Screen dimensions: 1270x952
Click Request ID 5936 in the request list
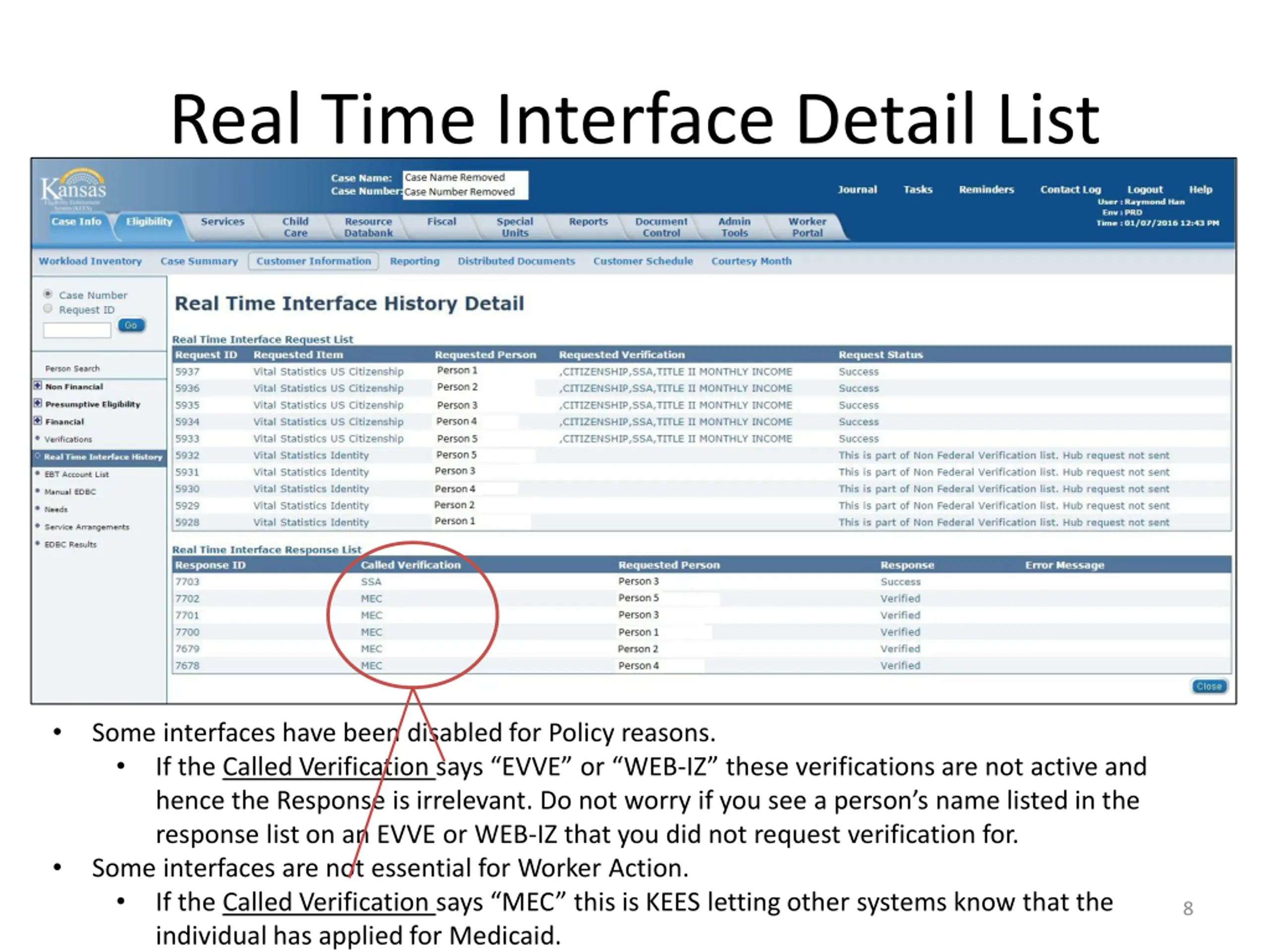click(187, 389)
